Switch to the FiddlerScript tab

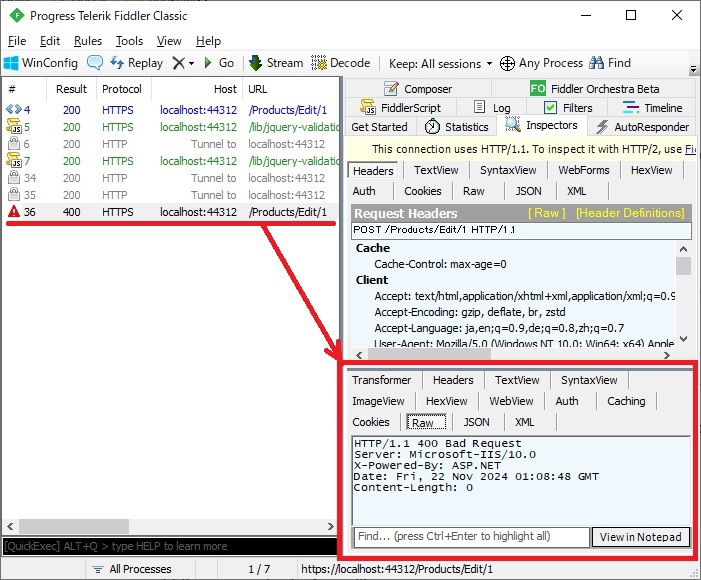[x=401, y=108]
